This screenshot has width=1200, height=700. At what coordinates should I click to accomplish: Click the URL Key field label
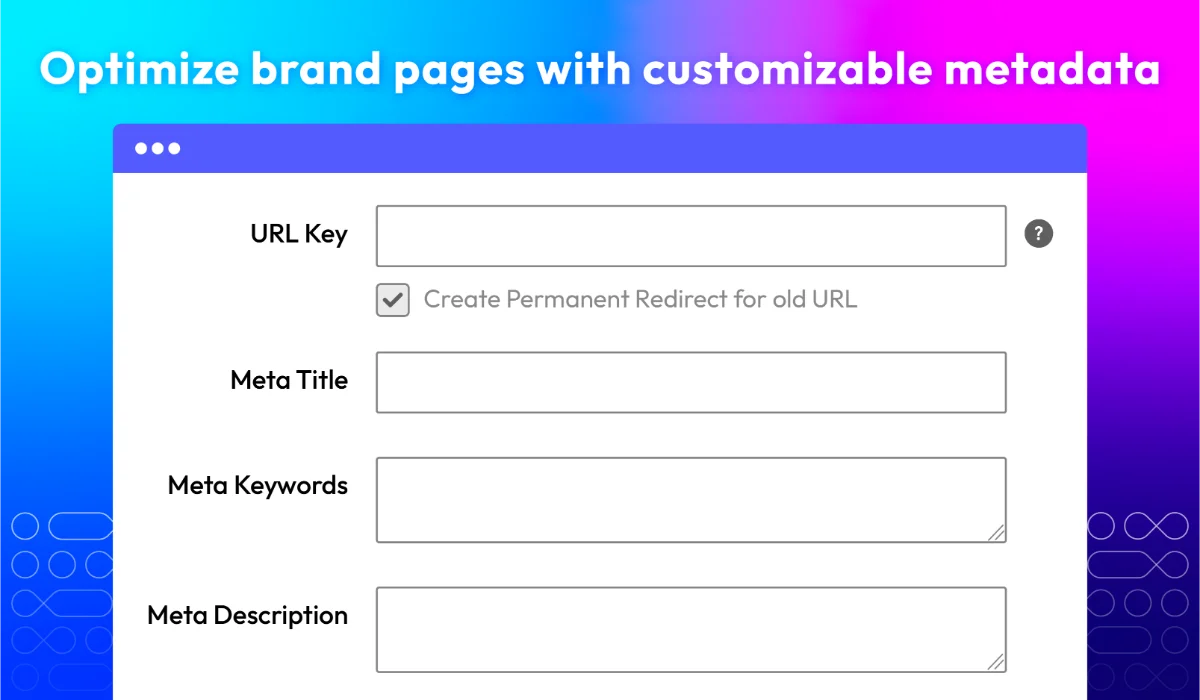[x=299, y=235]
